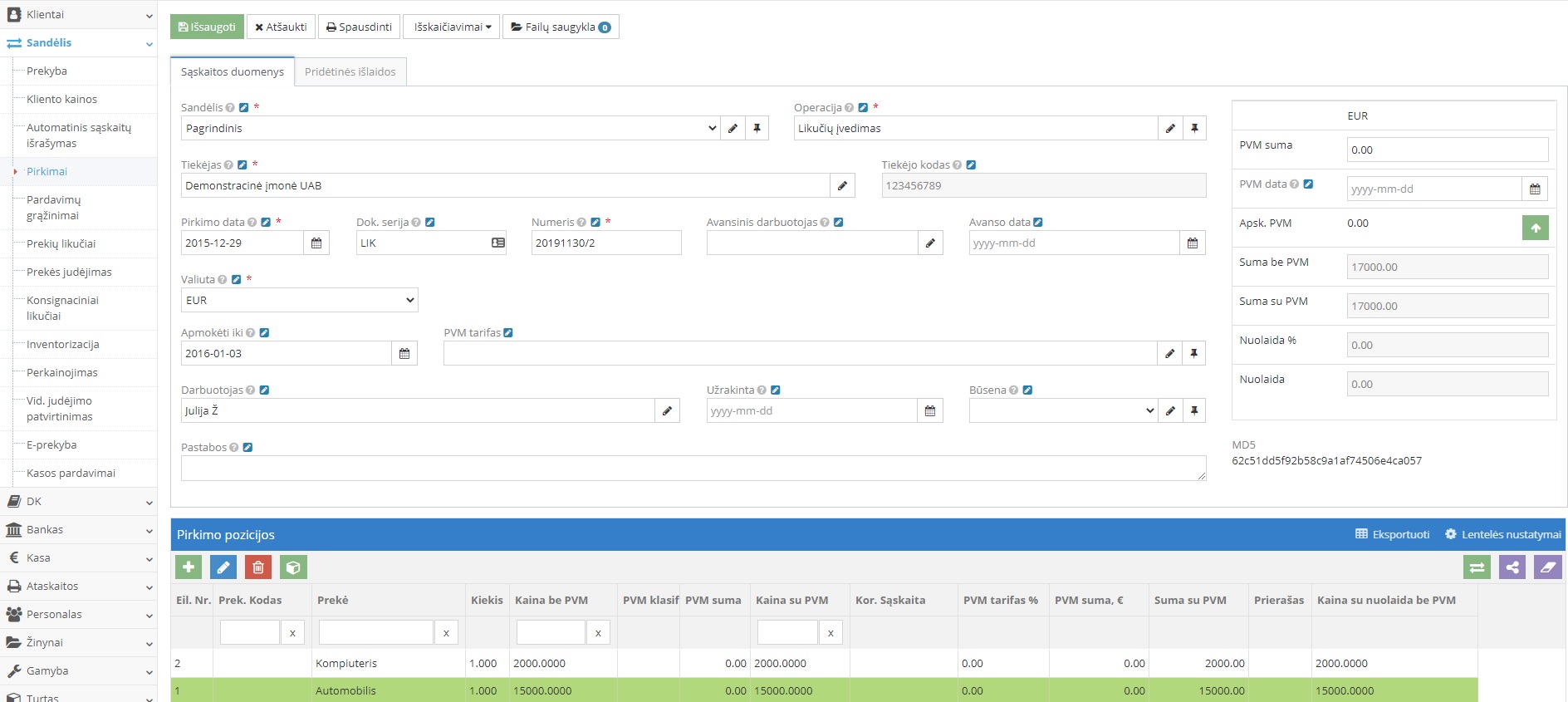
Task: Click the red trash delete position icon
Action: click(258, 567)
